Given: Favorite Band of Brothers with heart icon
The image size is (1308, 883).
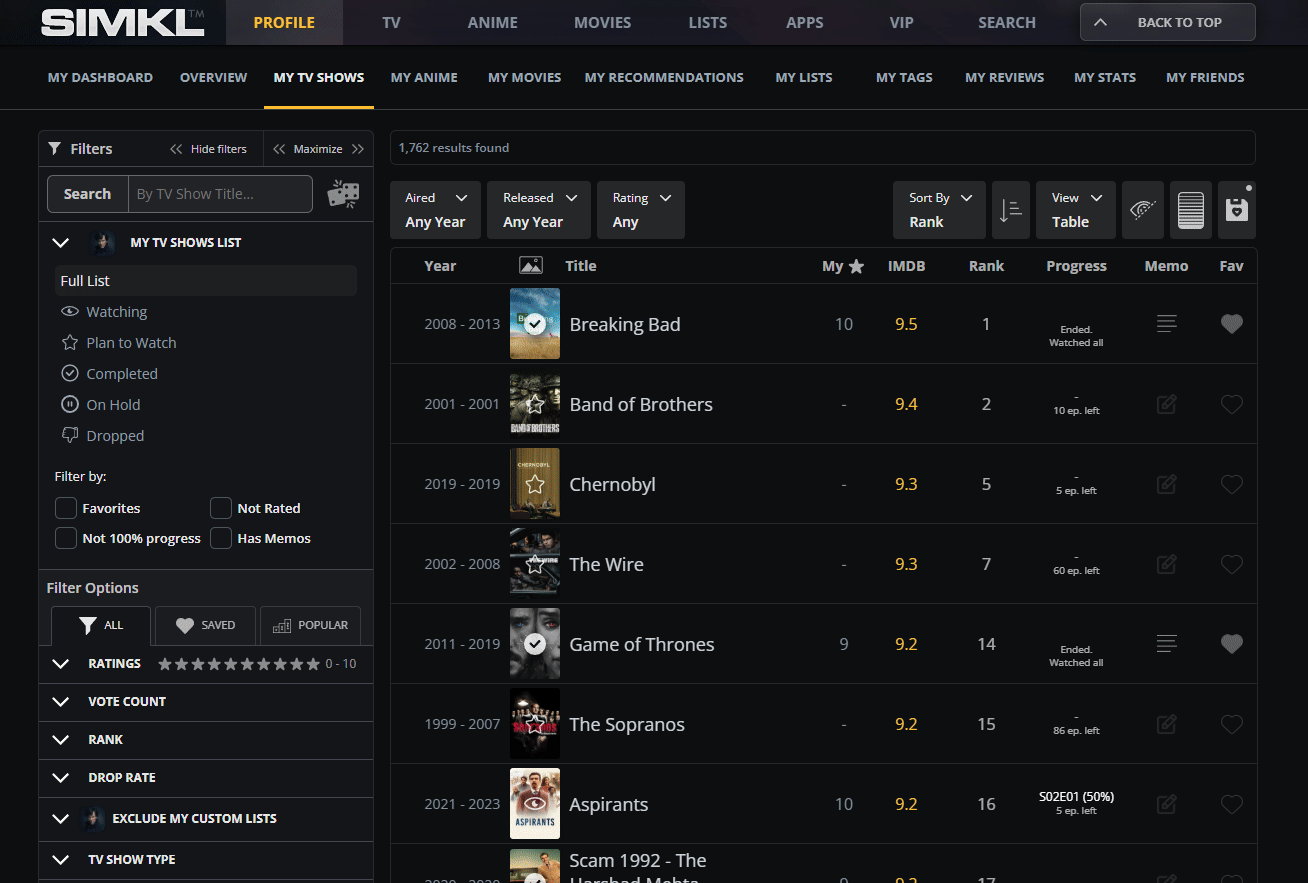Looking at the screenshot, I should point(1231,404).
